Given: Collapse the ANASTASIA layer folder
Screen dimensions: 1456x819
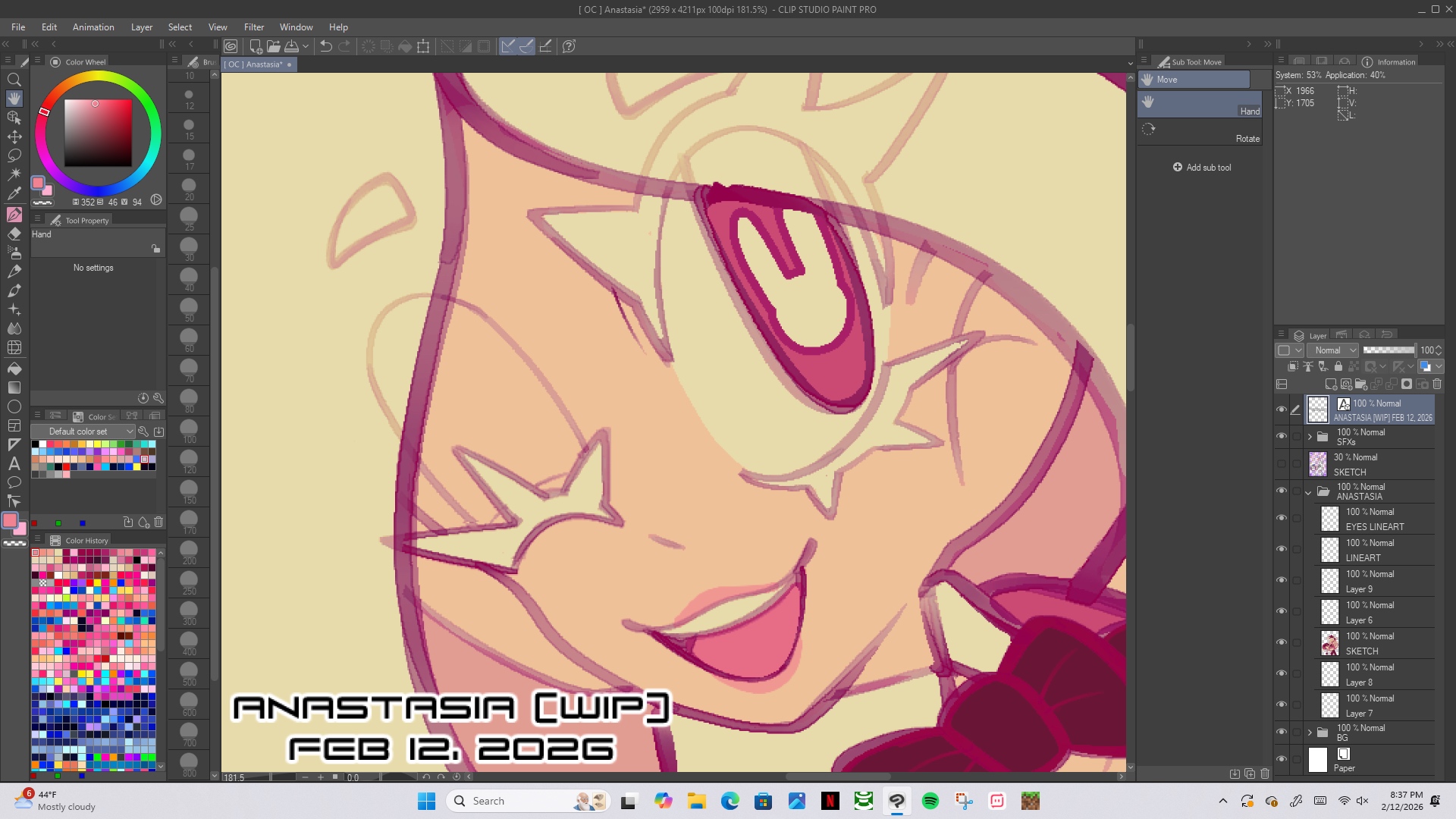Looking at the screenshot, I should [1308, 492].
